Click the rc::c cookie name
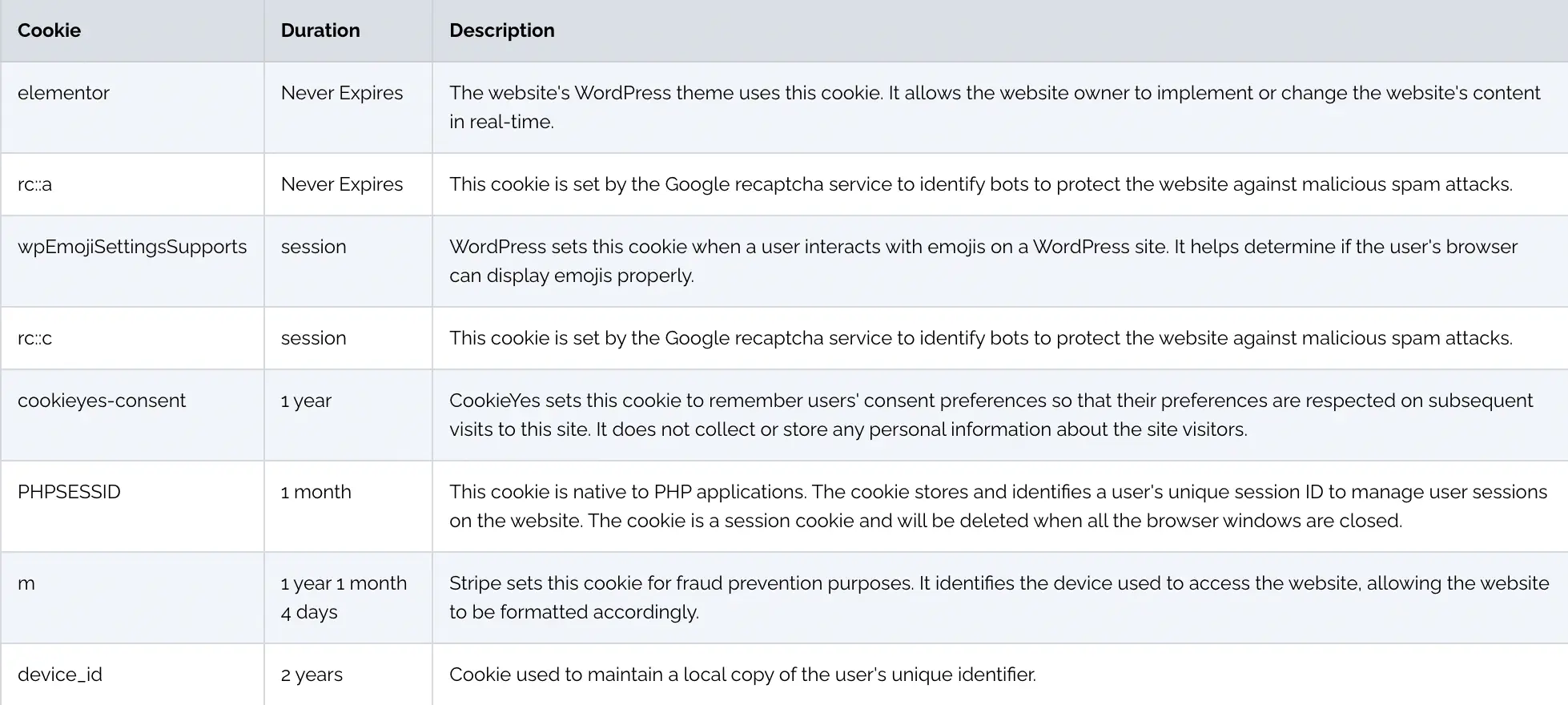Viewport: 1568px width, 705px height. pos(34,338)
